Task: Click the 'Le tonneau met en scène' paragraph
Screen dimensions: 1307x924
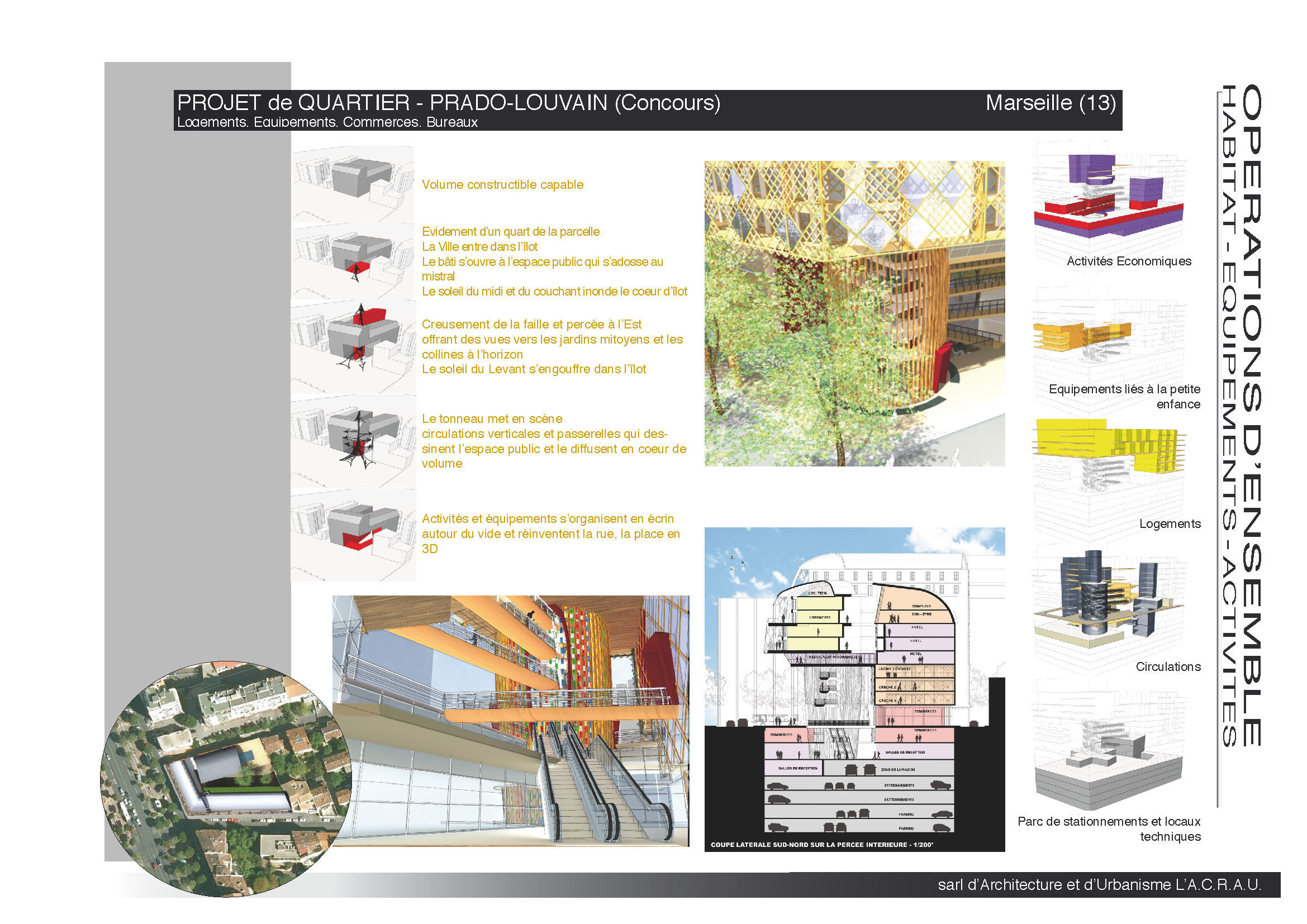Action: pos(553,441)
